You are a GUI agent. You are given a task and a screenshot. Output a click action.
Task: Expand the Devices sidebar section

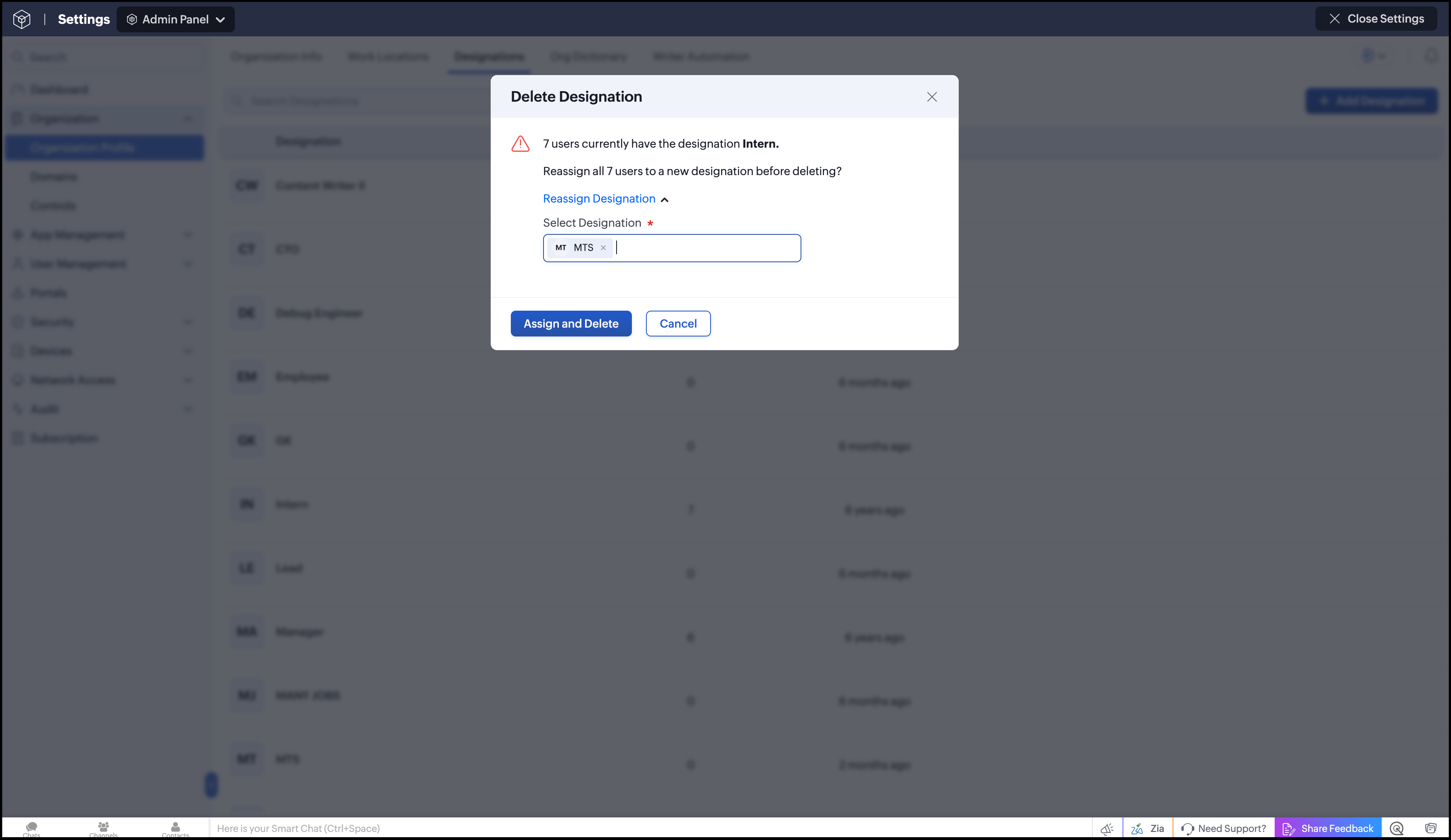tap(104, 351)
